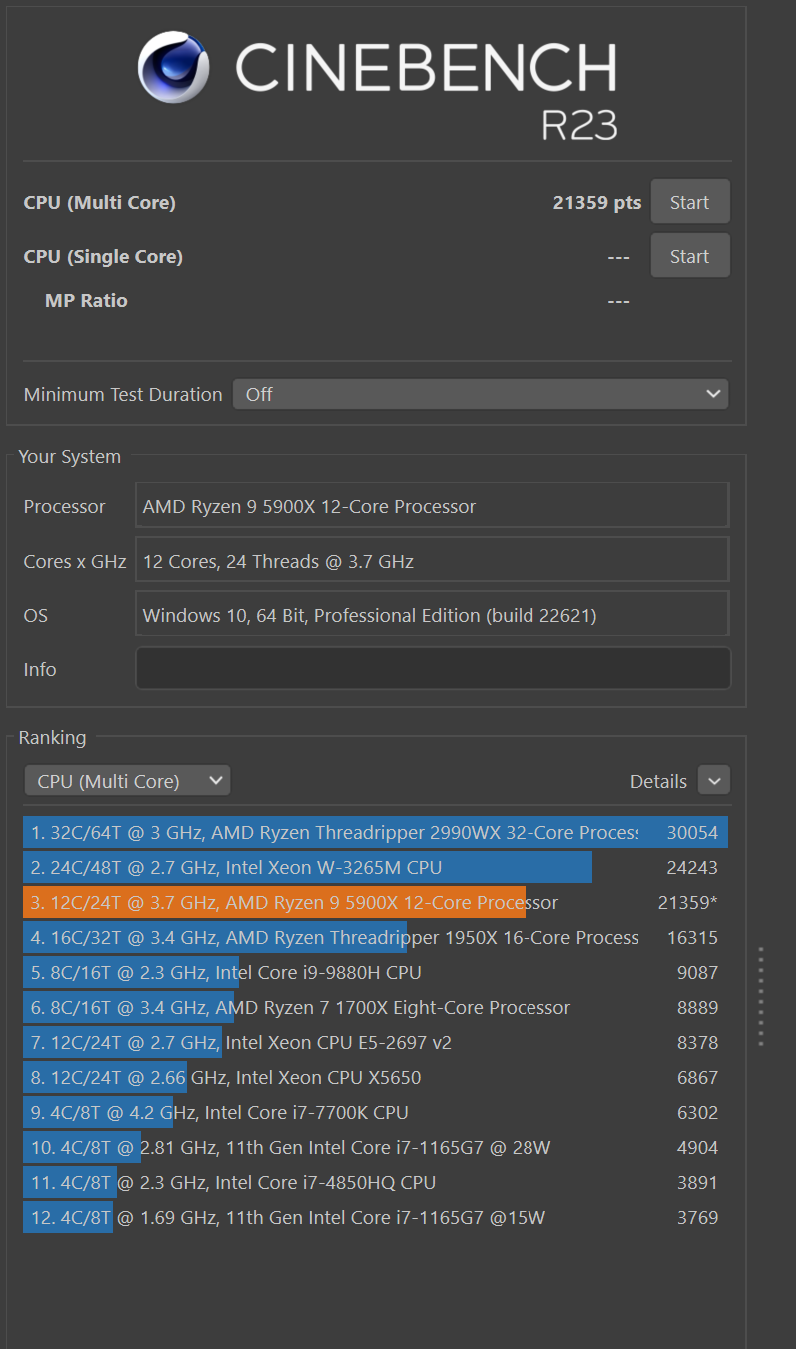Click the dotted panel resize handle
796x1349 pixels.
pos(761,996)
